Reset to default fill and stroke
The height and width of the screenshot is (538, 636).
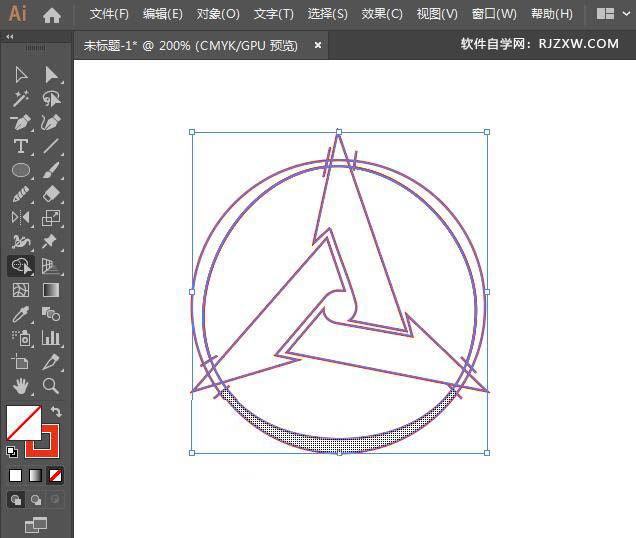(12, 452)
